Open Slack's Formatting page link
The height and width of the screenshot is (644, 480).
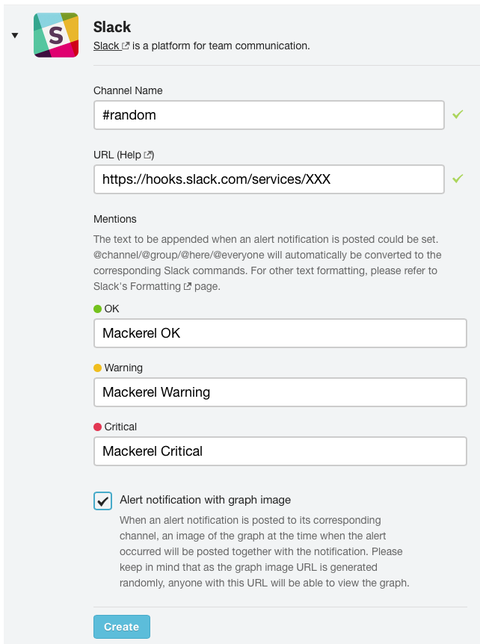click(137, 286)
